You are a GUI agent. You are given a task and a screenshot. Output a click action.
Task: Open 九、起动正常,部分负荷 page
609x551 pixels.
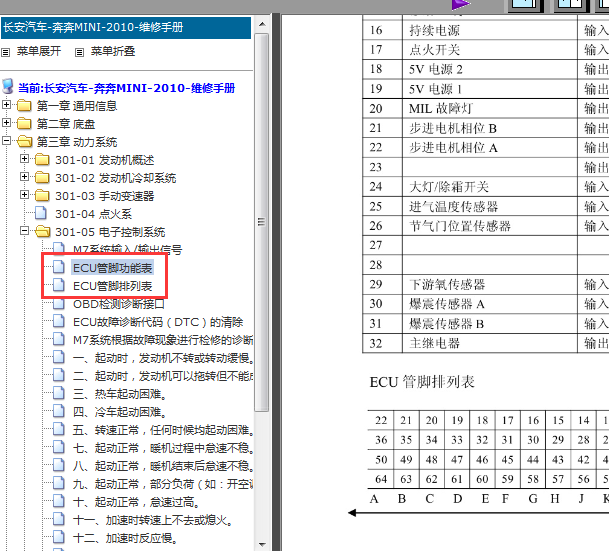163,484
